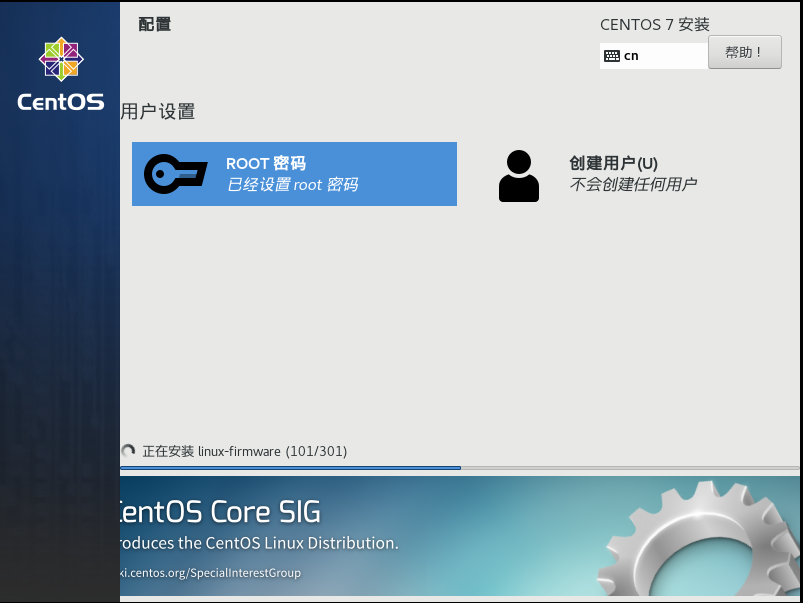Viewport: 803px width, 603px height.
Task: Click the centos.org/SpecialInterestGroup link in banner
Action: [210, 573]
